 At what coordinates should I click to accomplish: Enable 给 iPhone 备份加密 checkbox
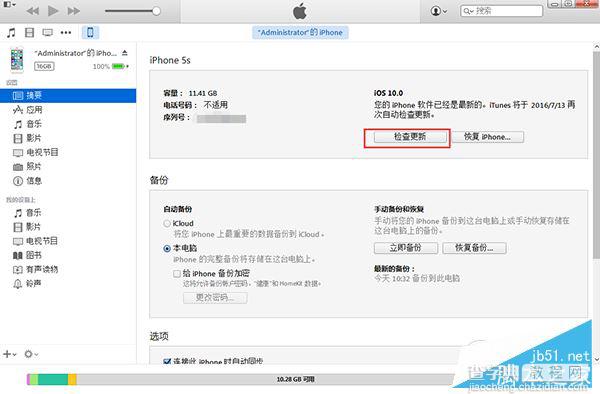click(177, 274)
